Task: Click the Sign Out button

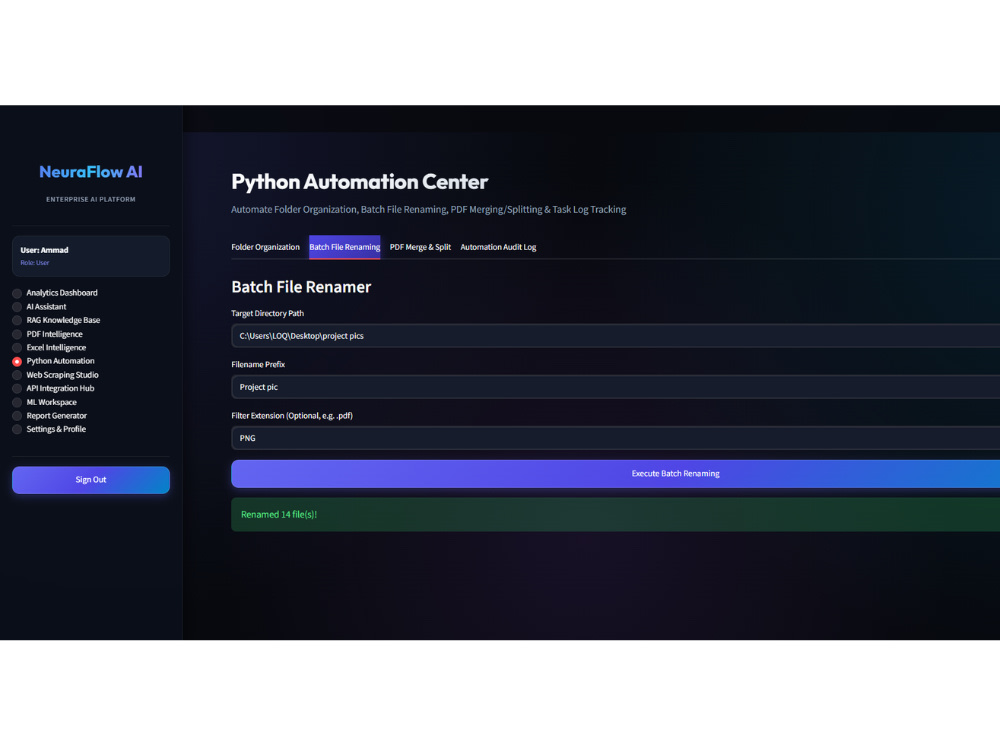Action: pos(91,480)
